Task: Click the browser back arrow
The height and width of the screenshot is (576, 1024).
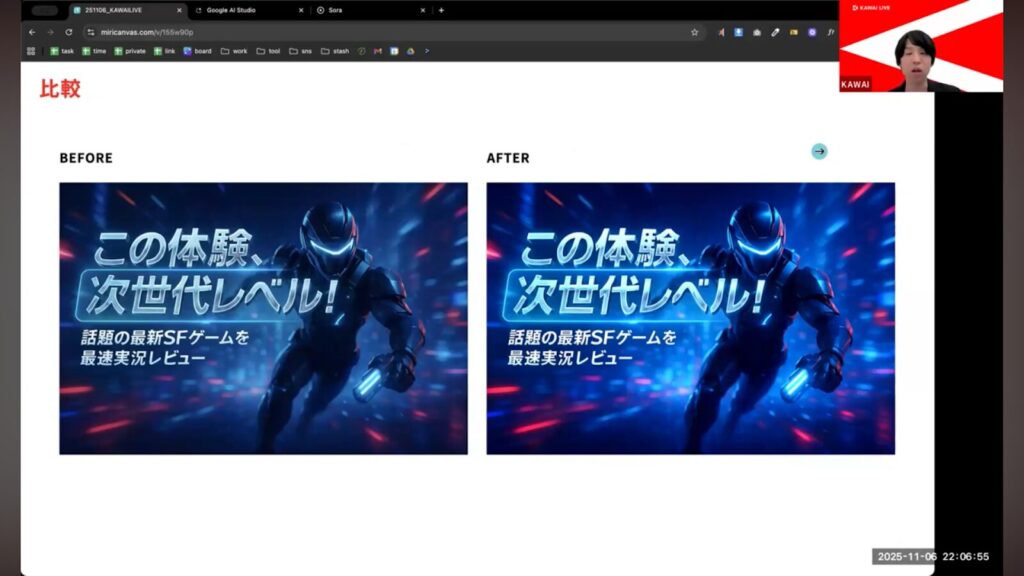Action: tap(32, 32)
